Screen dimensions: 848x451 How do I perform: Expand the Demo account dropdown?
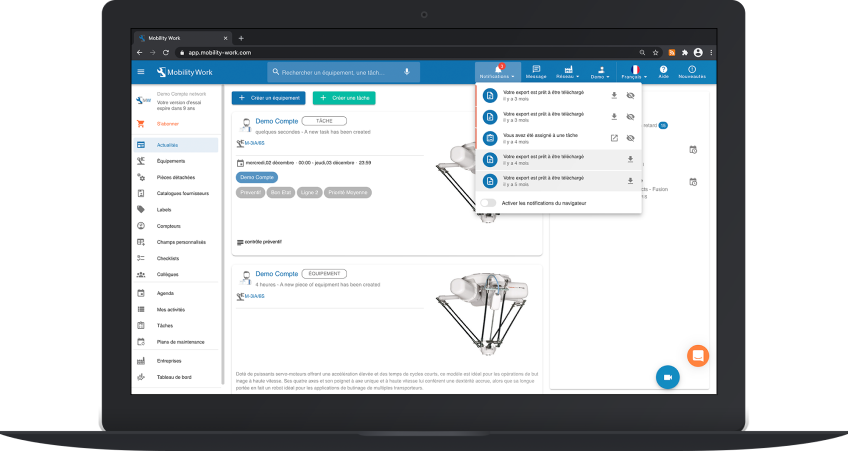click(x=600, y=72)
